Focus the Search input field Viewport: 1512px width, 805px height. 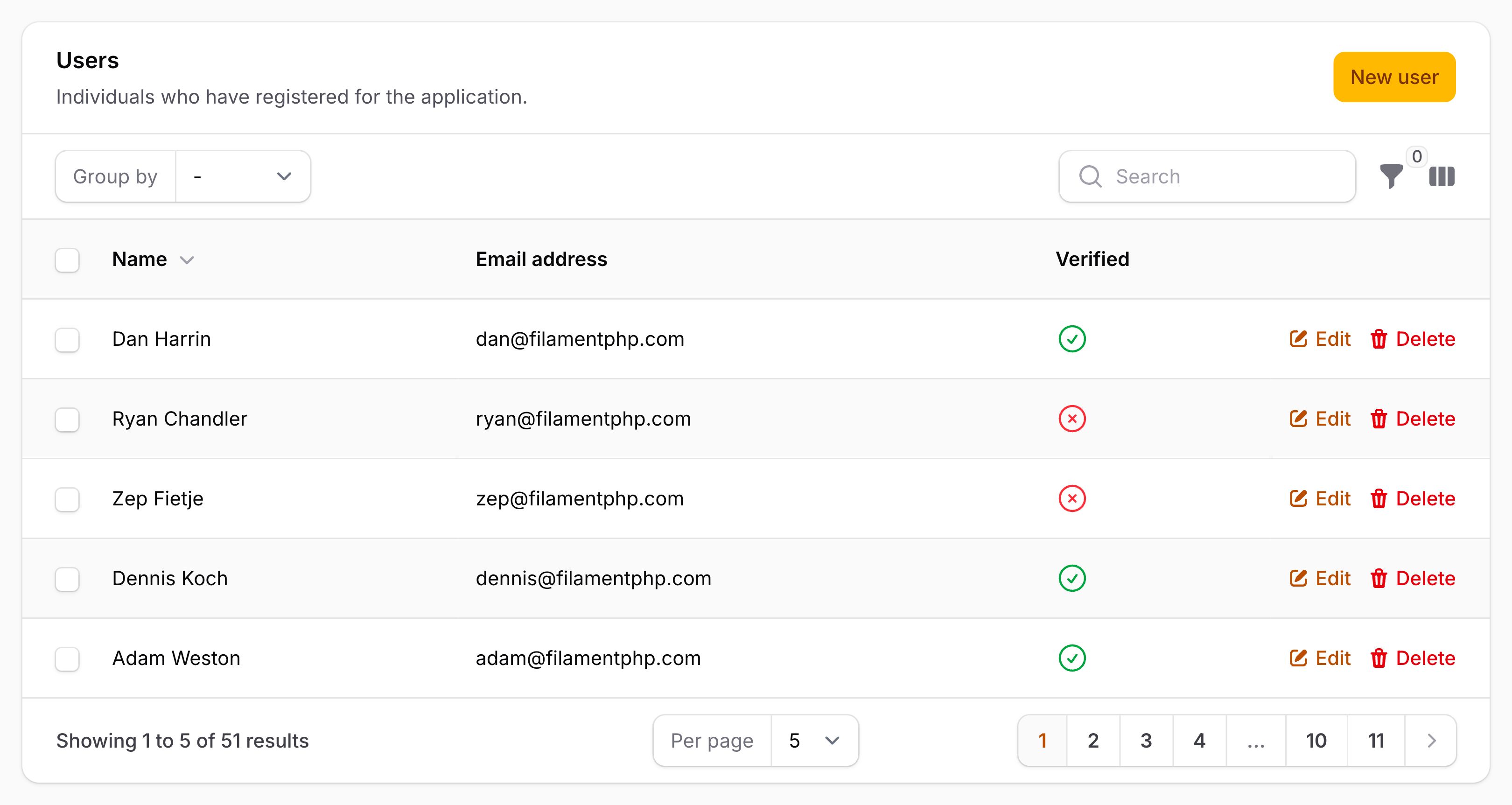coord(1207,176)
